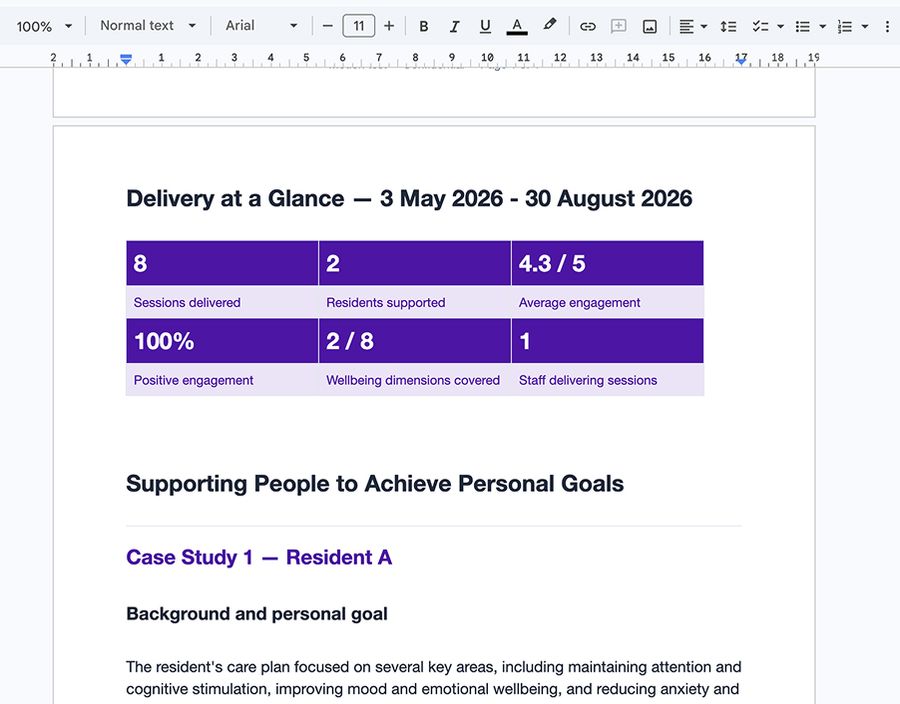Toggle bold formatting
The width and height of the screenshot is (900, 704).
(x=424, y=26)
